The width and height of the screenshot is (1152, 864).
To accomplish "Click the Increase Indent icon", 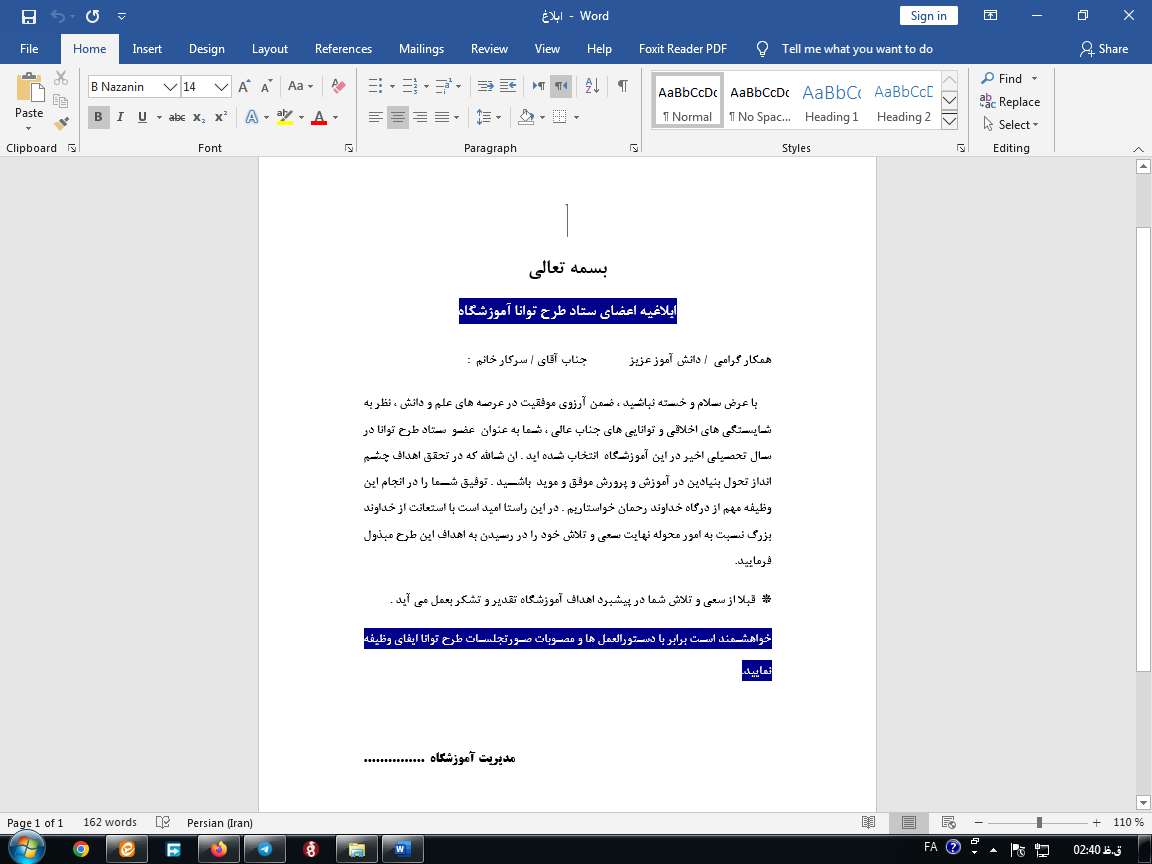I will click(507, 86).
